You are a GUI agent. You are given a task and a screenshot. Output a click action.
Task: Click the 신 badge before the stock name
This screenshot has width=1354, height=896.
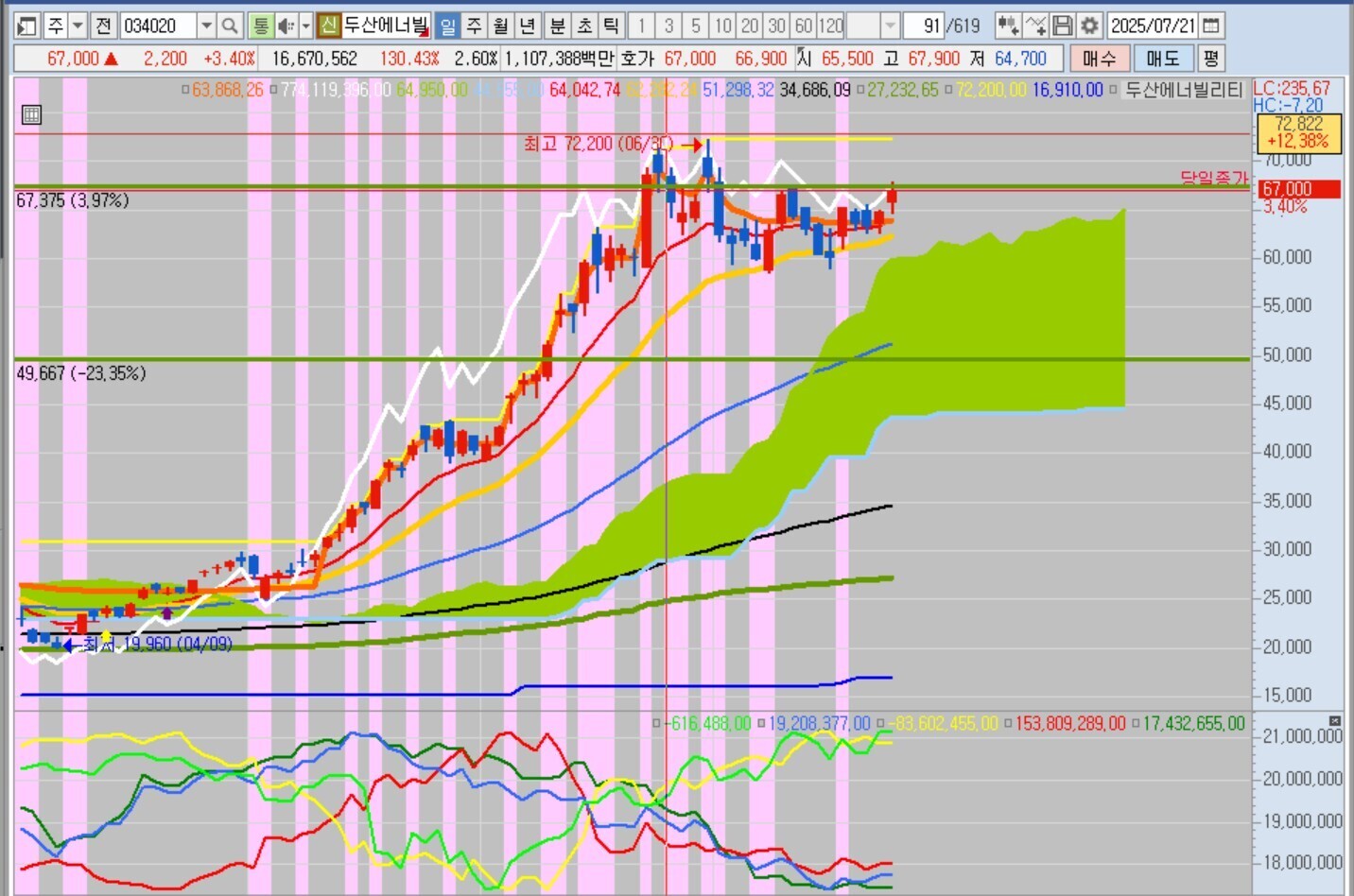coord(328,26)
